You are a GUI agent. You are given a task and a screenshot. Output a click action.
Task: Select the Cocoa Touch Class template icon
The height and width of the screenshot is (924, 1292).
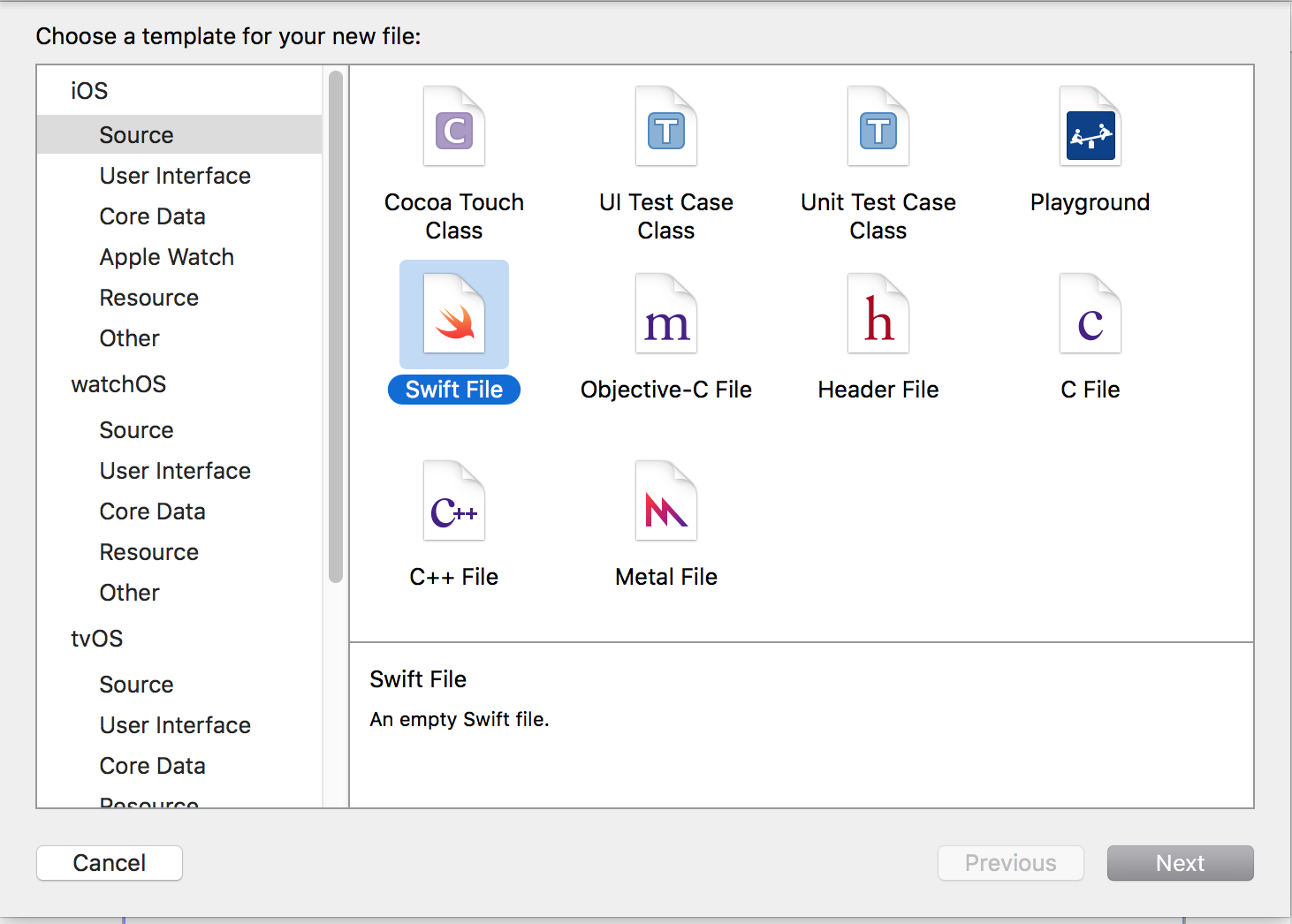tap(454, 126)
